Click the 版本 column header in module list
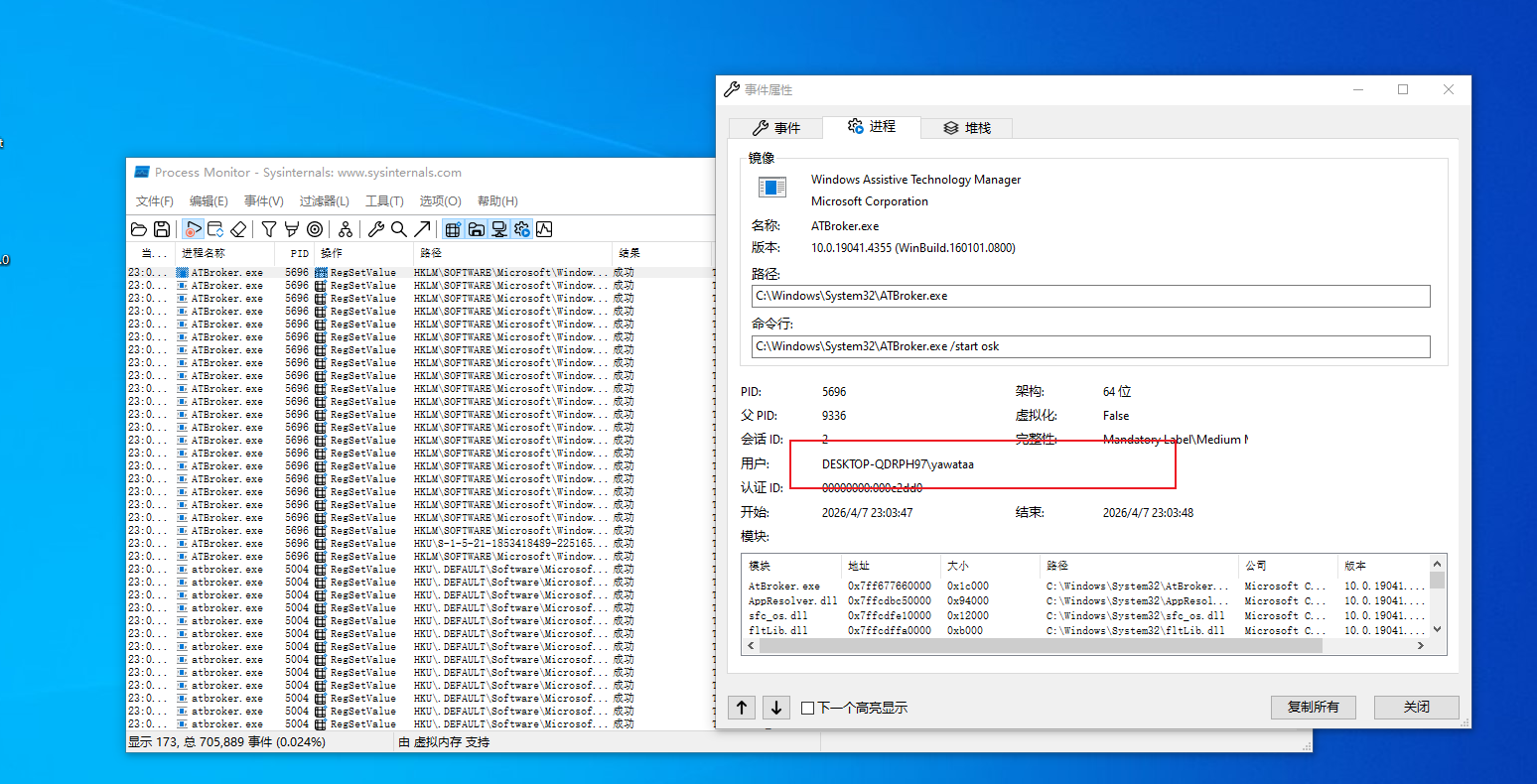Screen dimensions: 1537x784 point(1384,565)
